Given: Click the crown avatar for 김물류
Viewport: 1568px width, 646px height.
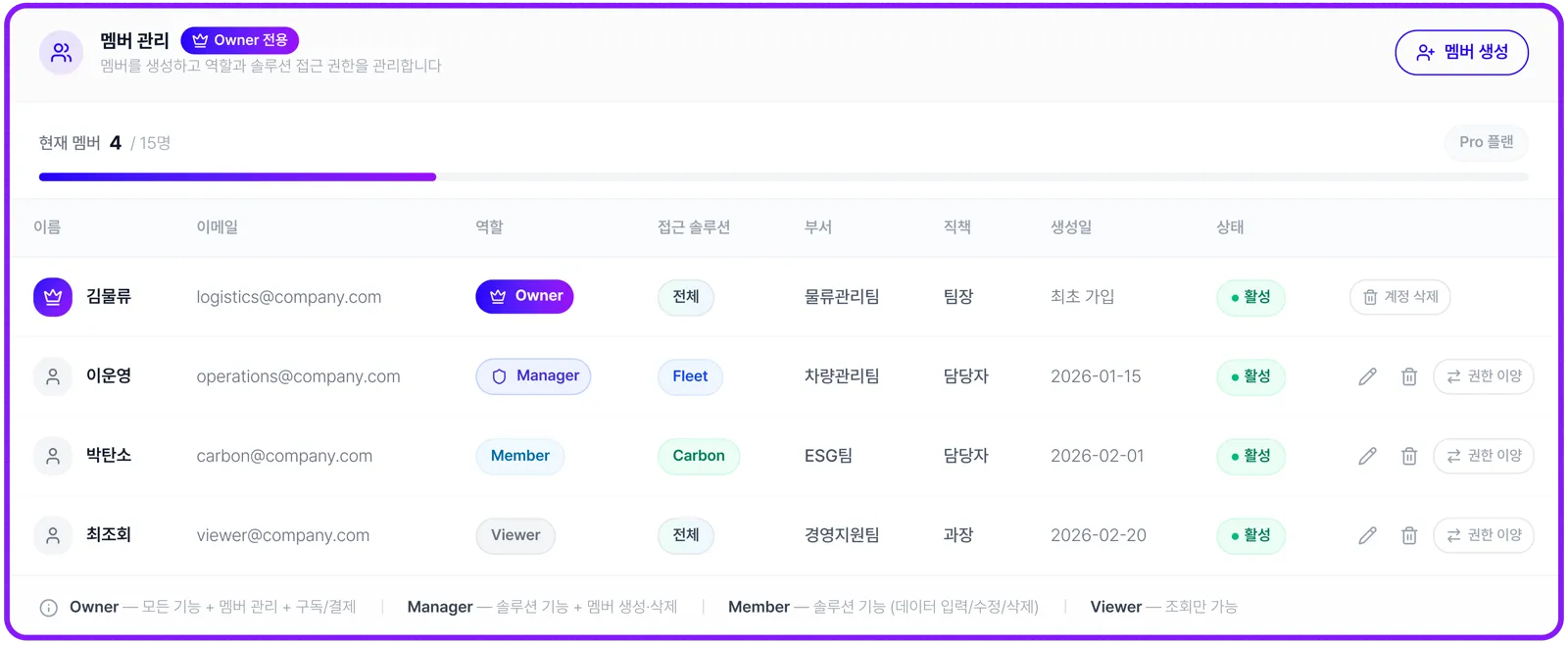Looking at the screenshot, I should pyautogui.click(x=53, y=297).
